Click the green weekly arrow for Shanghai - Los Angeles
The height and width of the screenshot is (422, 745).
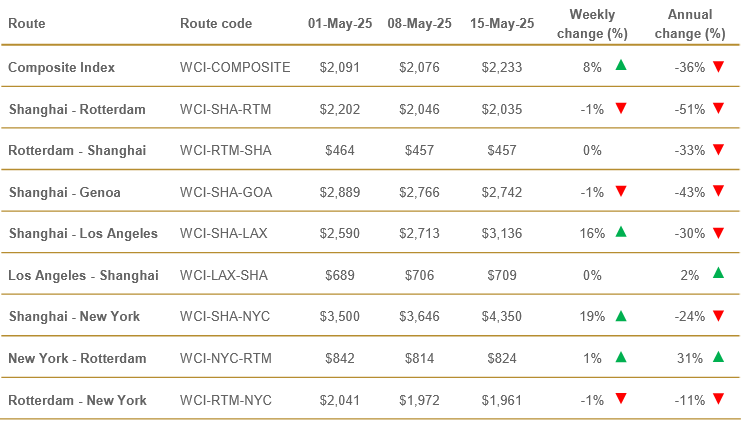pyautogui.click(x=621, y=231)
